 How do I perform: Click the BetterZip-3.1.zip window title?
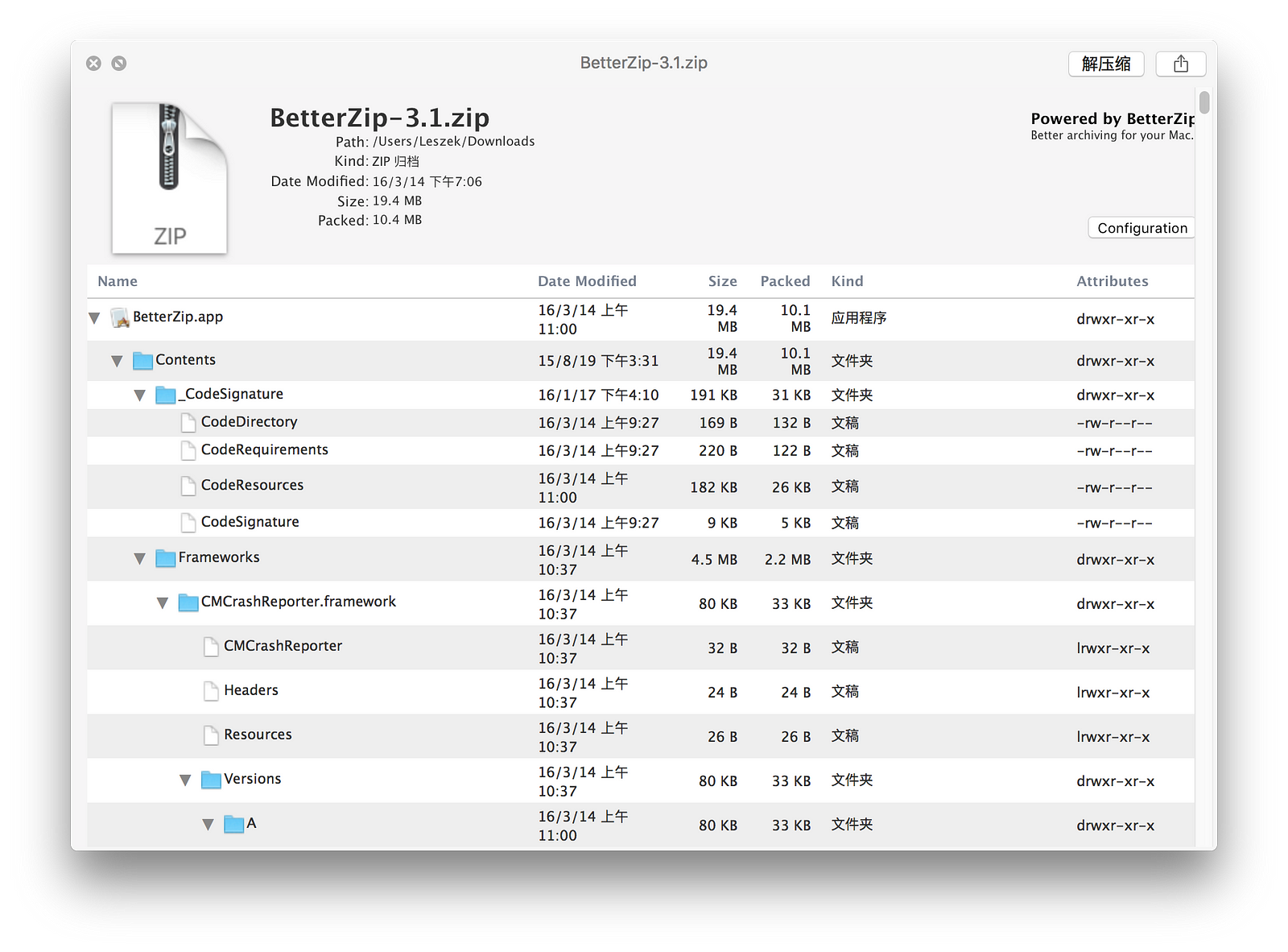[x=644, y=63]
